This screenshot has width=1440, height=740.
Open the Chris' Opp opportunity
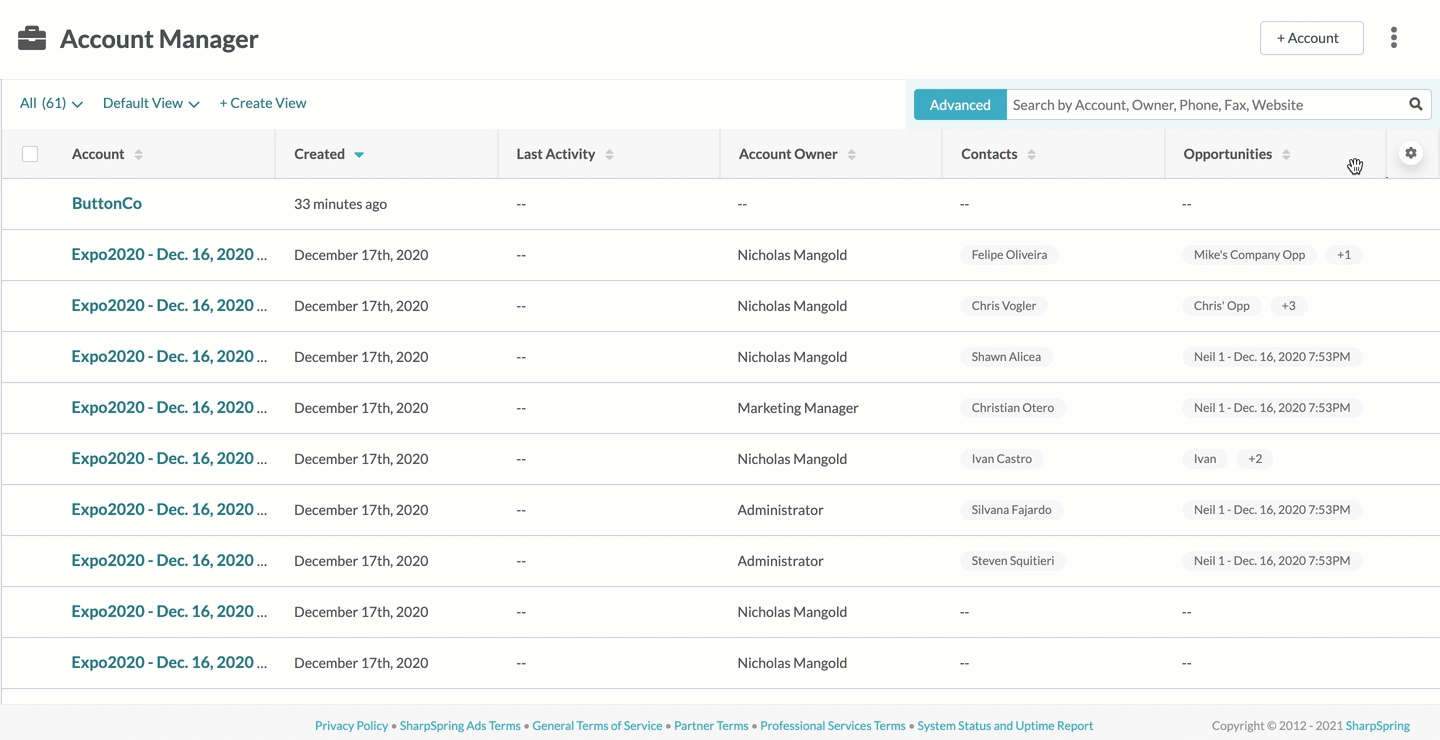pos(1221,306)
